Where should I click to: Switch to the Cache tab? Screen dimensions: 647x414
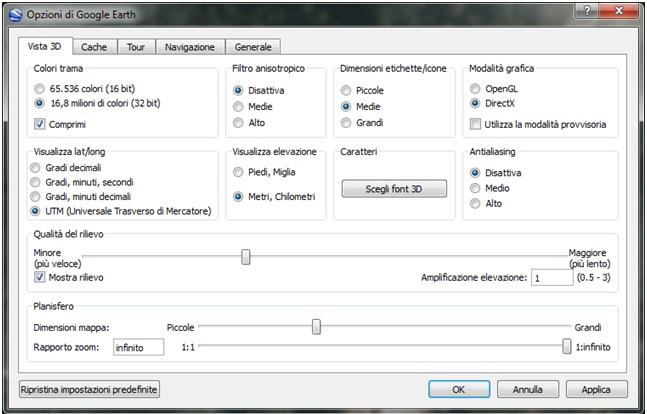94,47
